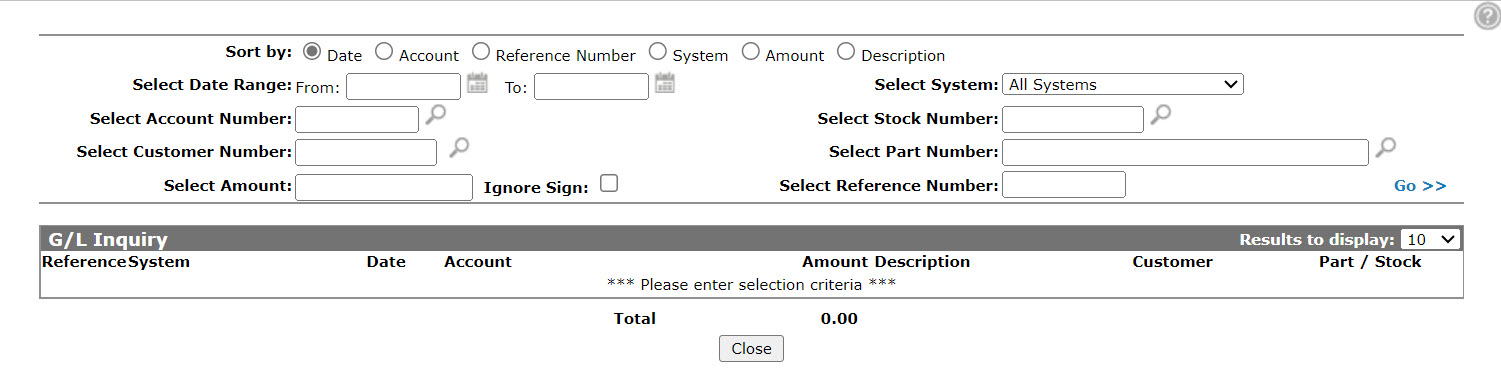Choose the Amount sort radio button

[x=750, y=52]
